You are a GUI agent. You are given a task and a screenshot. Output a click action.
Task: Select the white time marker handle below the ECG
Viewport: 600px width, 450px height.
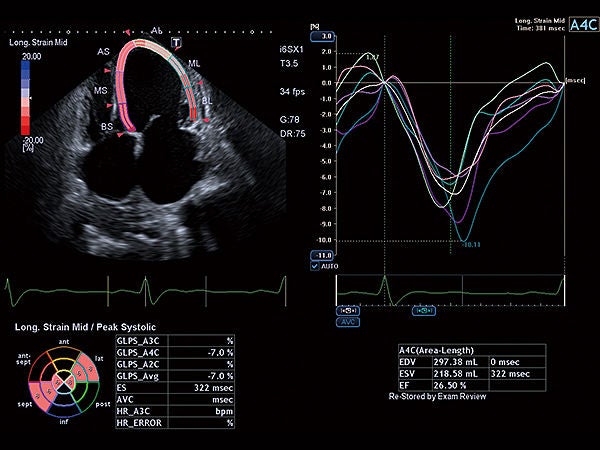point(348,310)
